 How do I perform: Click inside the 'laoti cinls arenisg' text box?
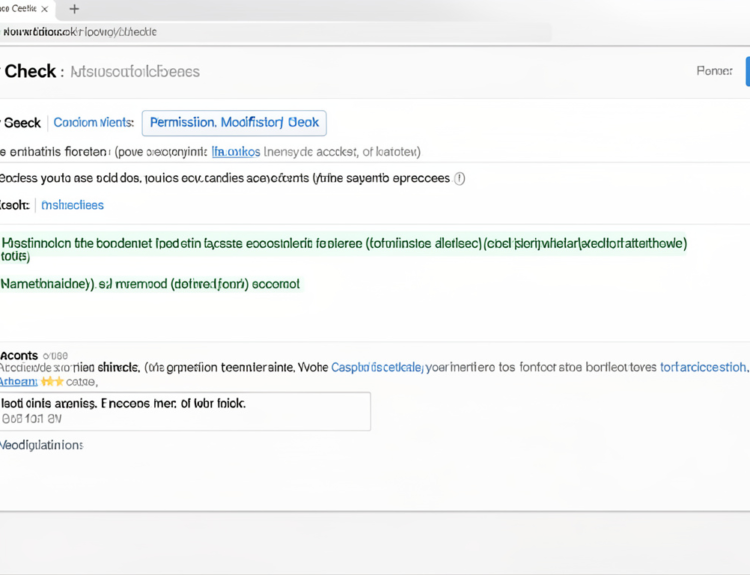(185, 411)
